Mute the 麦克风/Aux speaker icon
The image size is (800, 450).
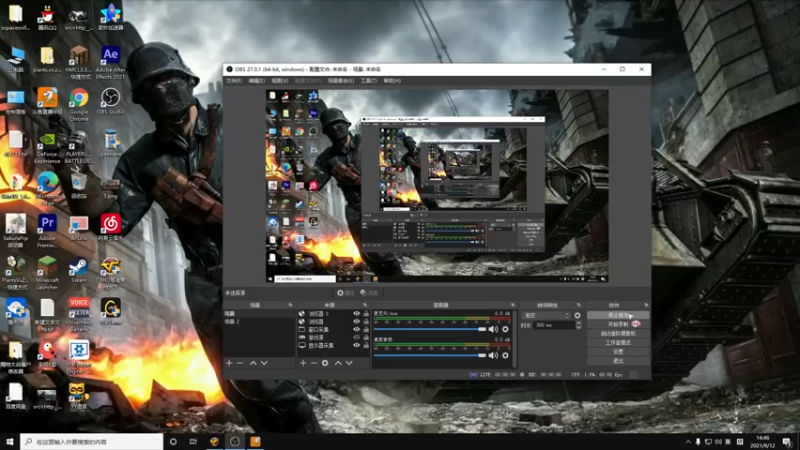(x=493, y=329)
